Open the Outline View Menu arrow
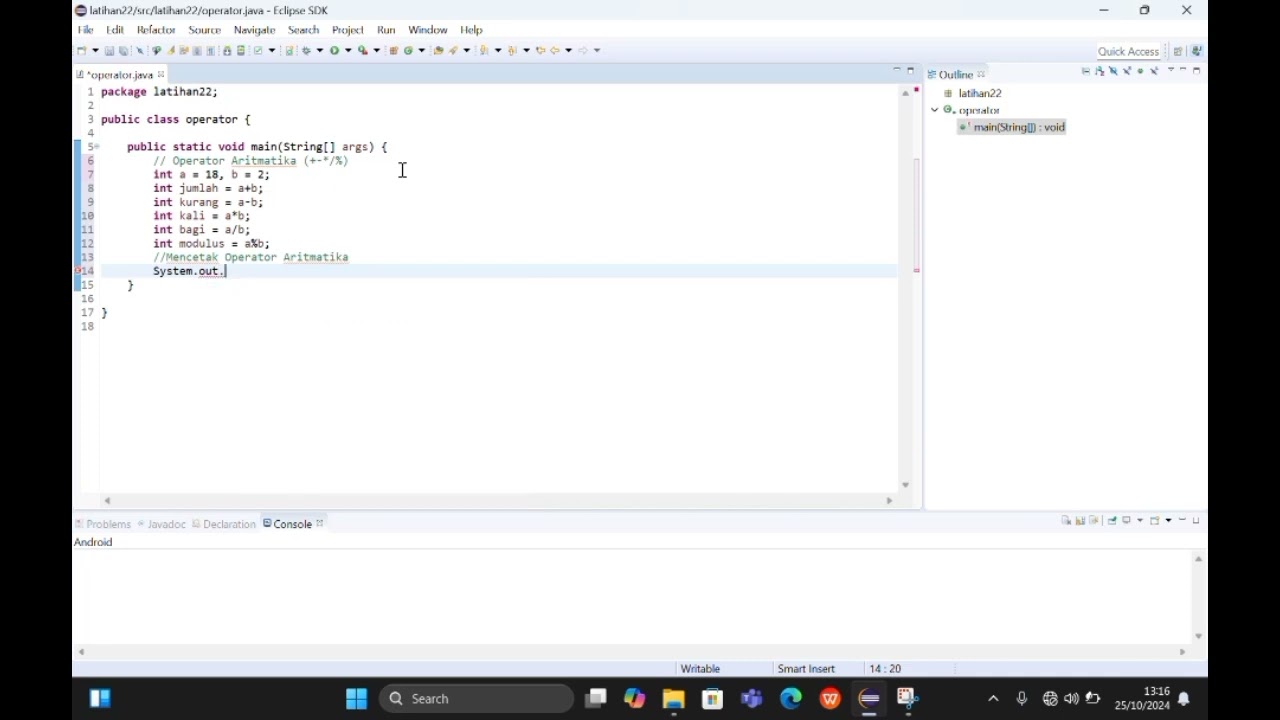 tap(1171, 70)
